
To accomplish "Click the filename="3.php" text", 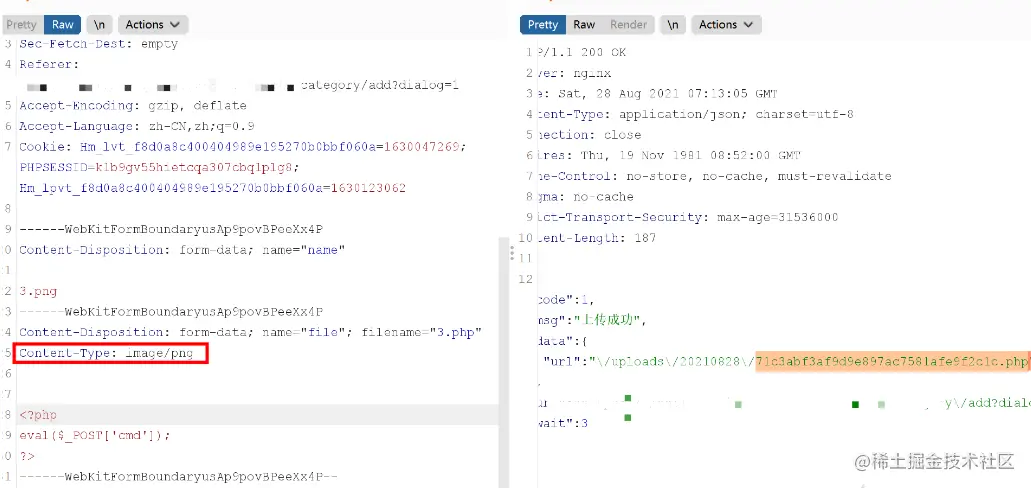I will [x=422, y=332].
